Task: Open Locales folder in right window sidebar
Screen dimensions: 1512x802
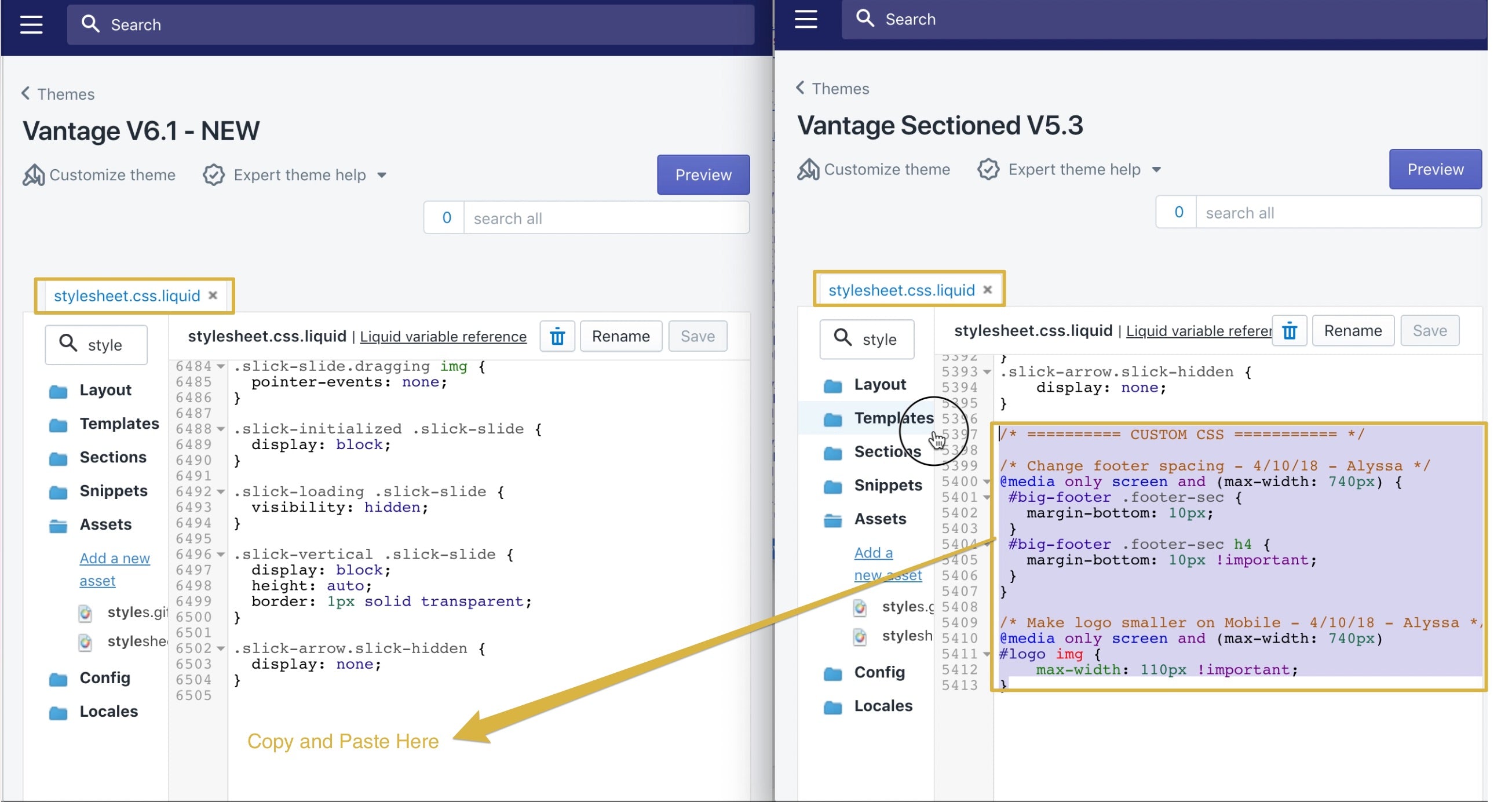Action: pos(883,706)
